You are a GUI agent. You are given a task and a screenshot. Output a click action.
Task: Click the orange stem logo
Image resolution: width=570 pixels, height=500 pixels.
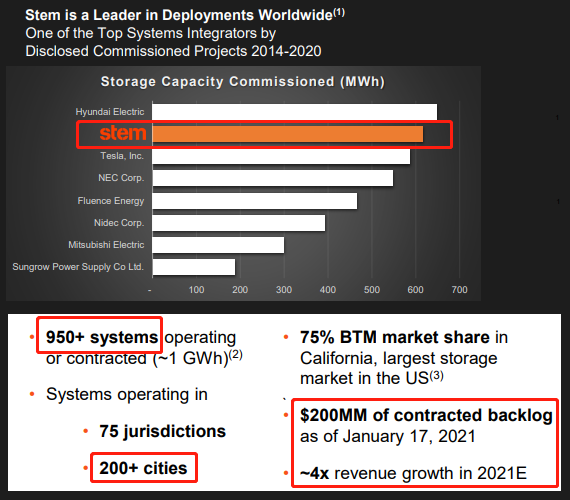click(x=123, y=133)
